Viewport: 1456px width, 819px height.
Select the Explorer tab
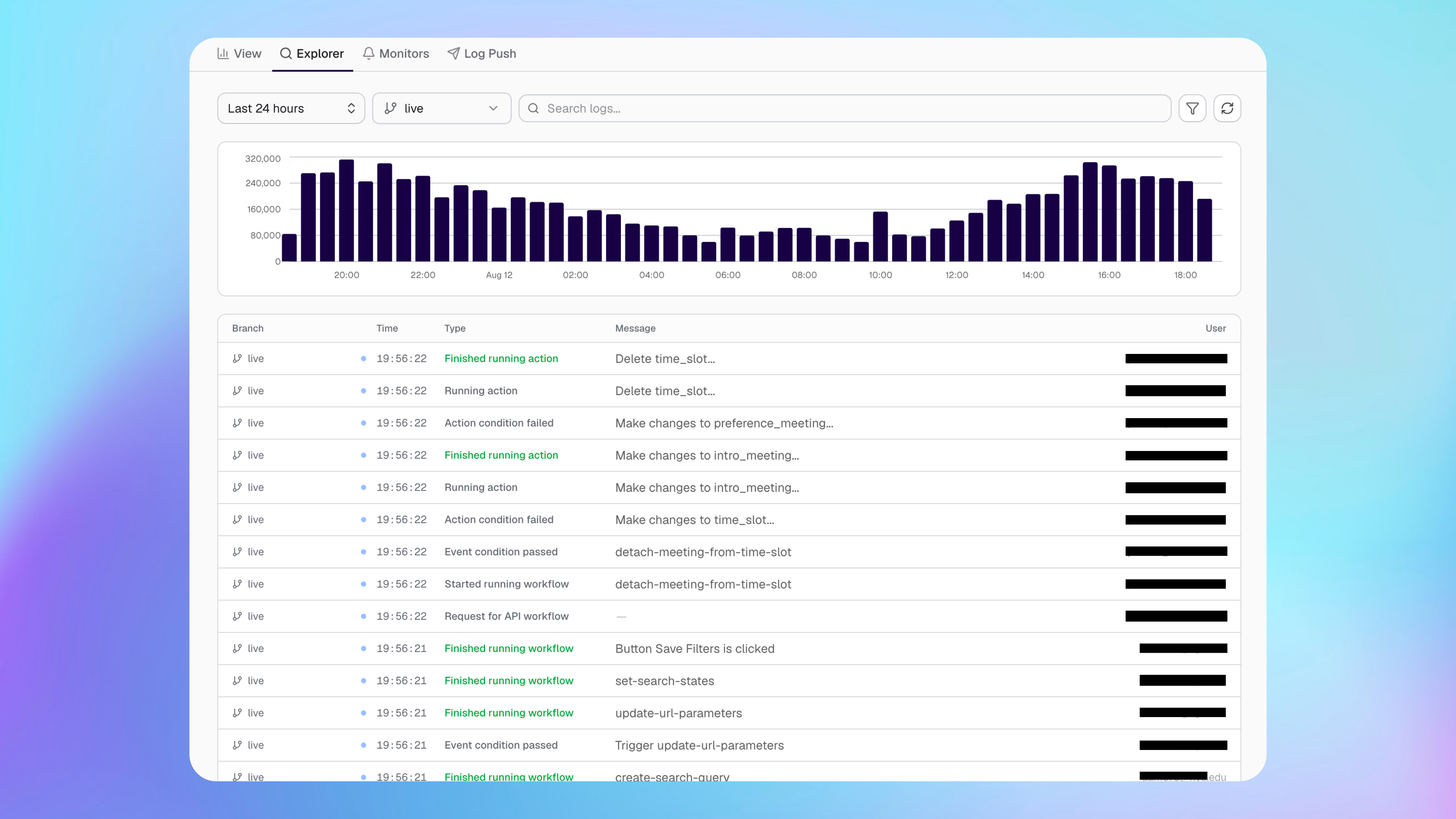click(x=312, y=54)
